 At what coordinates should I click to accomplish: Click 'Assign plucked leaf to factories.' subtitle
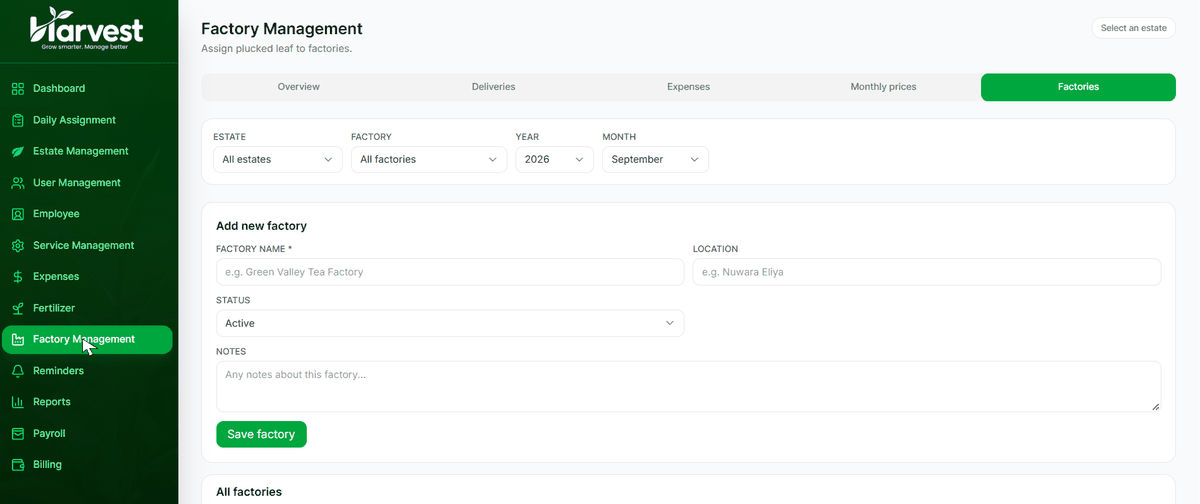click(x=276, y=48)
